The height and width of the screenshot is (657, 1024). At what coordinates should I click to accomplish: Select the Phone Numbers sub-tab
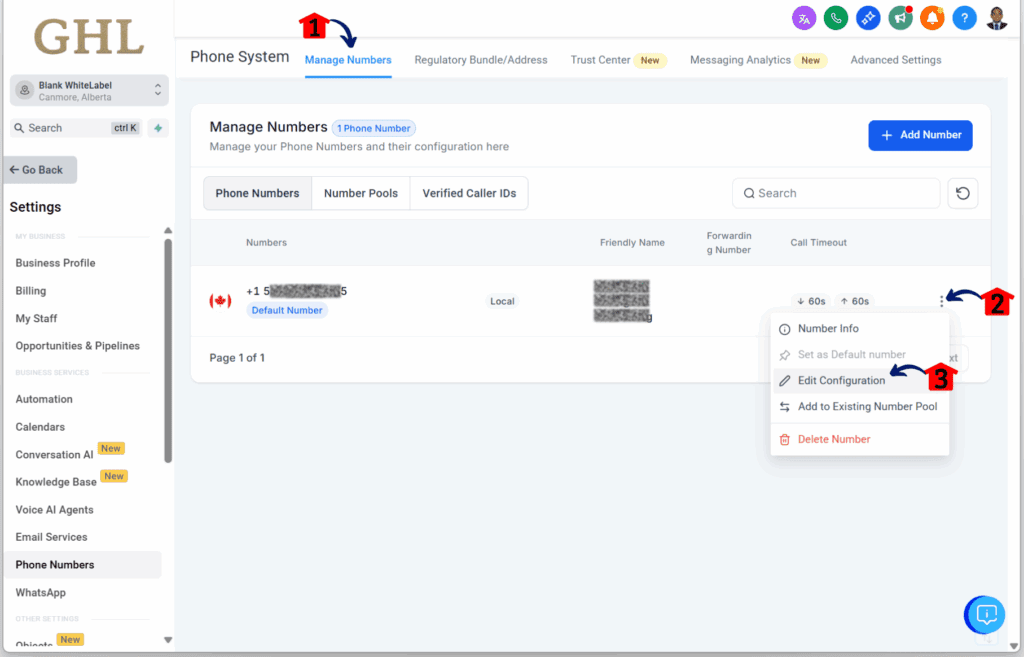point(257,193)
